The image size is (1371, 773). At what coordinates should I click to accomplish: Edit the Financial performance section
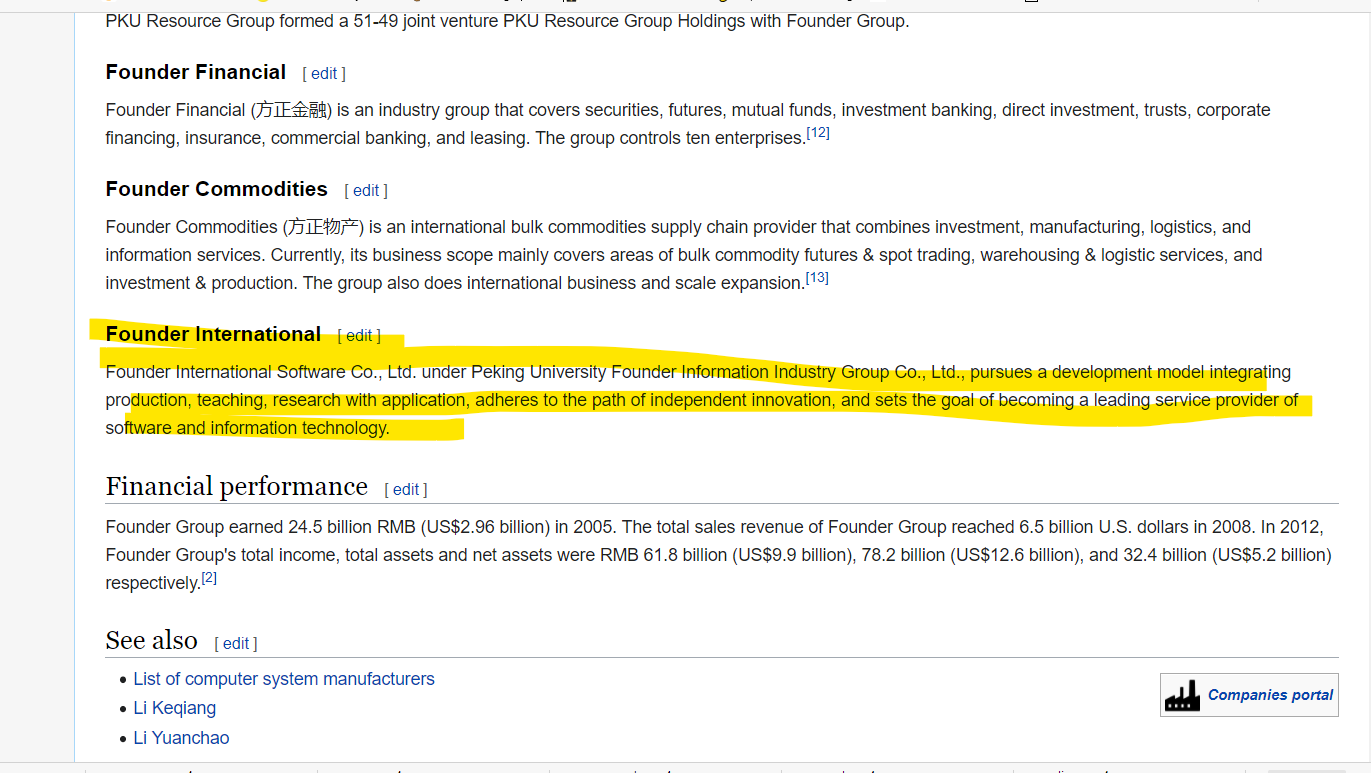click(x=406, y=490)
